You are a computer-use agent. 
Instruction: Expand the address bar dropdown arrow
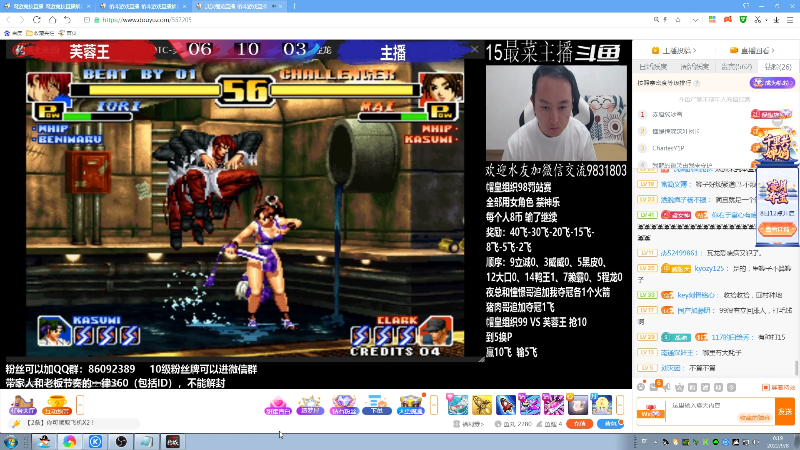695,20
